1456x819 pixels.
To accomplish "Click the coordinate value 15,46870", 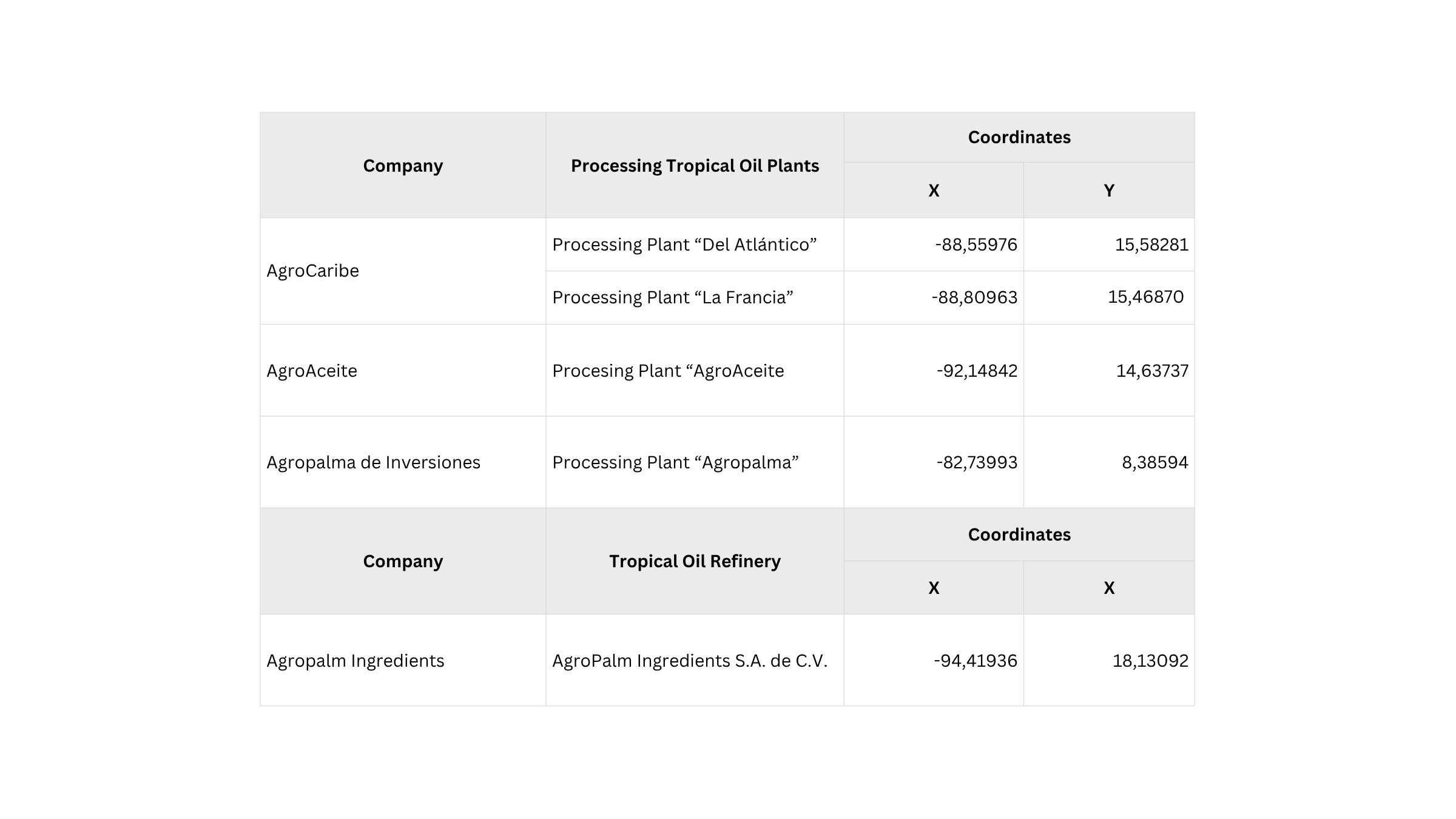I will click(1145, 297).
